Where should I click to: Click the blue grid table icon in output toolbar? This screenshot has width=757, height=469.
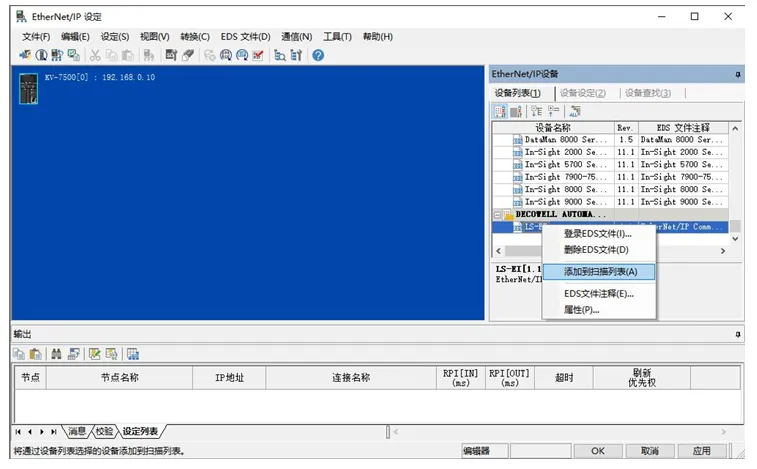(133, 354)
